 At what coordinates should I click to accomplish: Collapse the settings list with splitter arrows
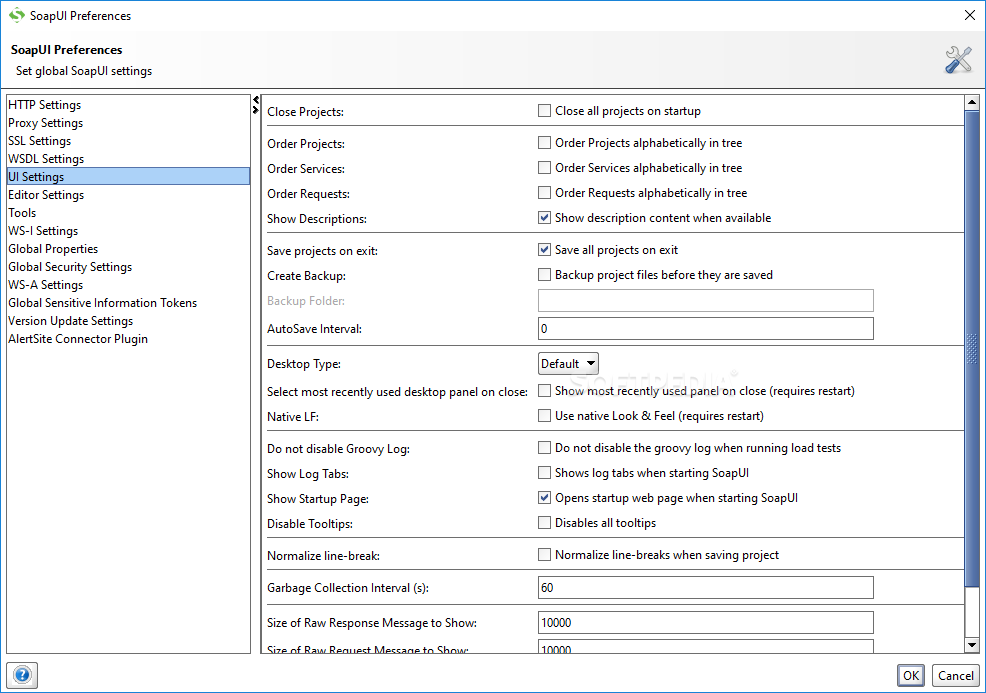click(255, 105)
